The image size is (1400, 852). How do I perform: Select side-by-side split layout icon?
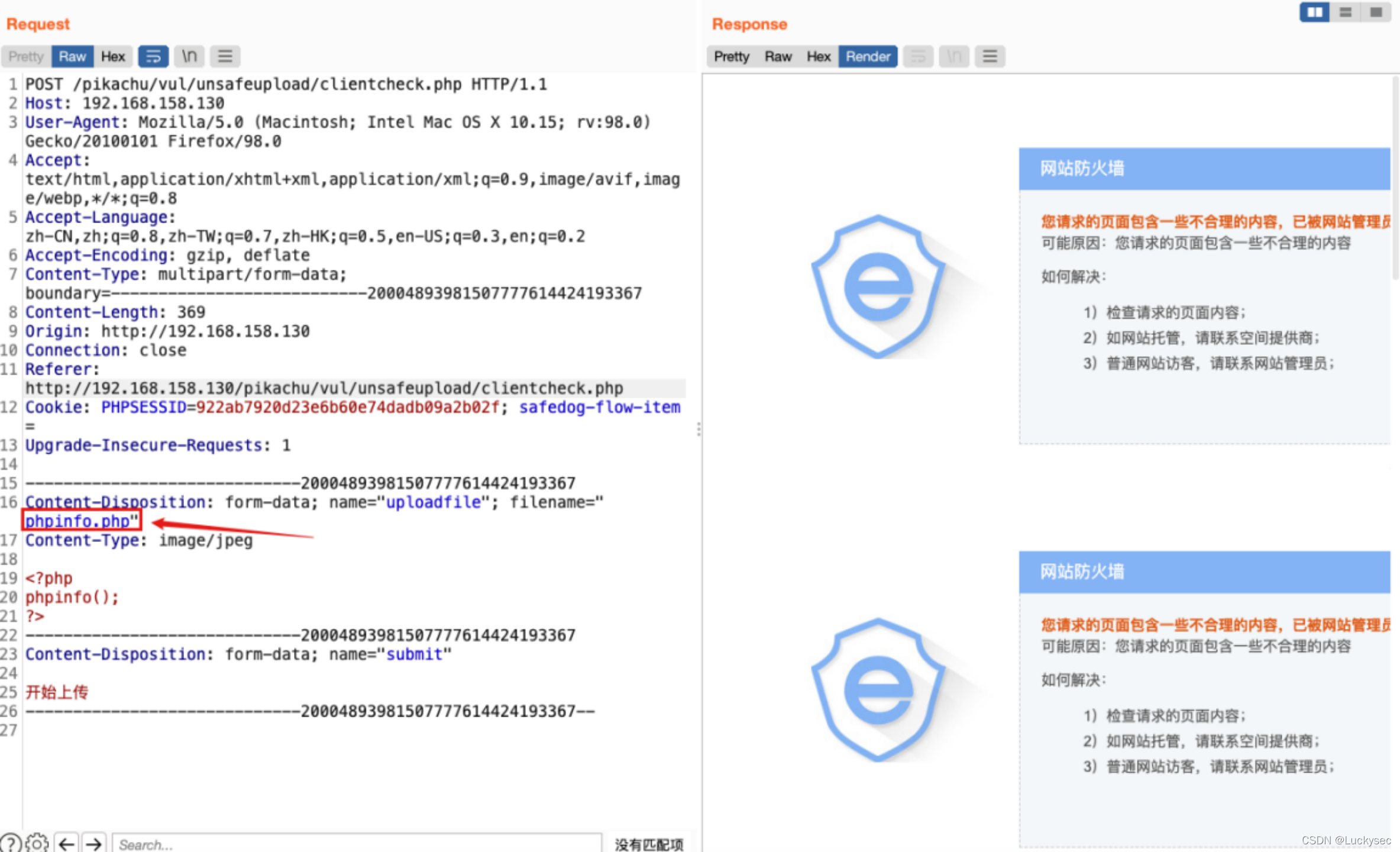[x=1314, y=12]
